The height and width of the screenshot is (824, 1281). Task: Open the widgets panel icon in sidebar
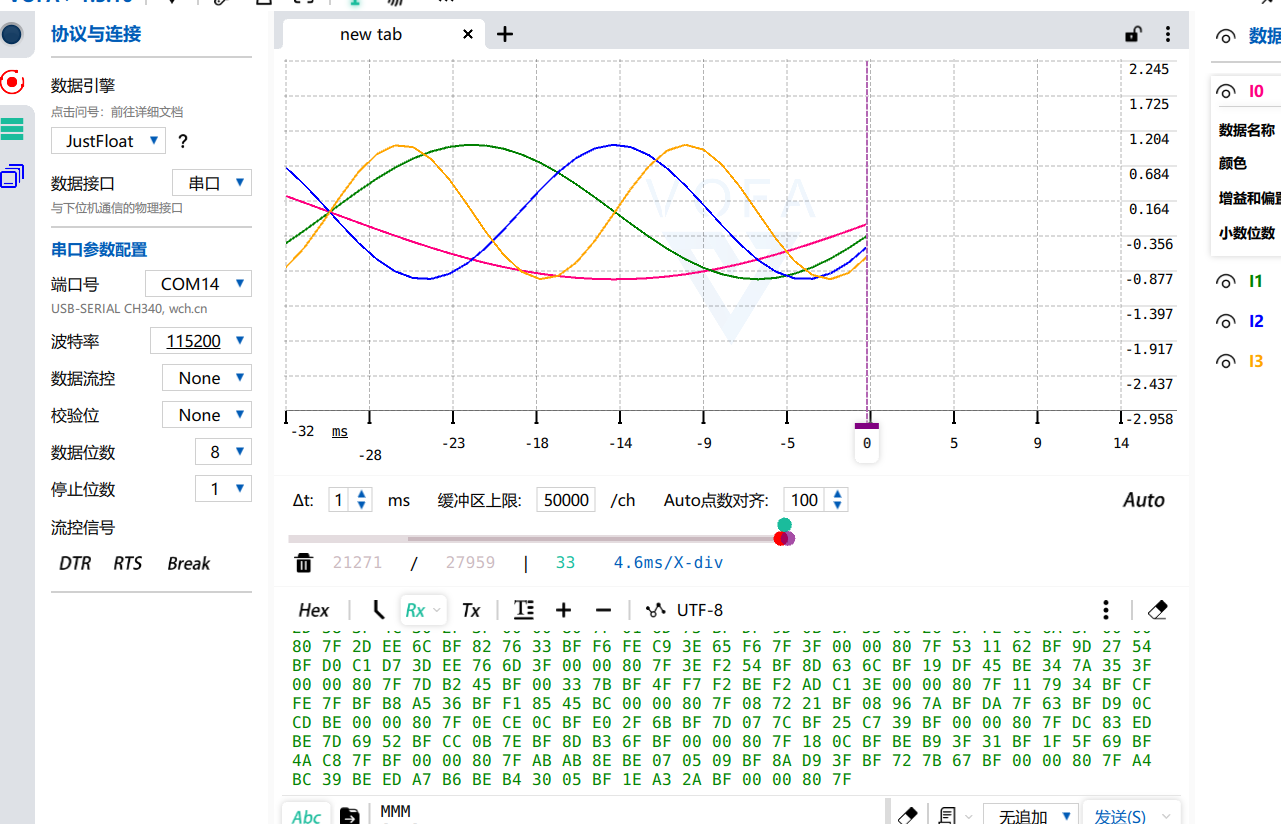click(x=12, y=176)
